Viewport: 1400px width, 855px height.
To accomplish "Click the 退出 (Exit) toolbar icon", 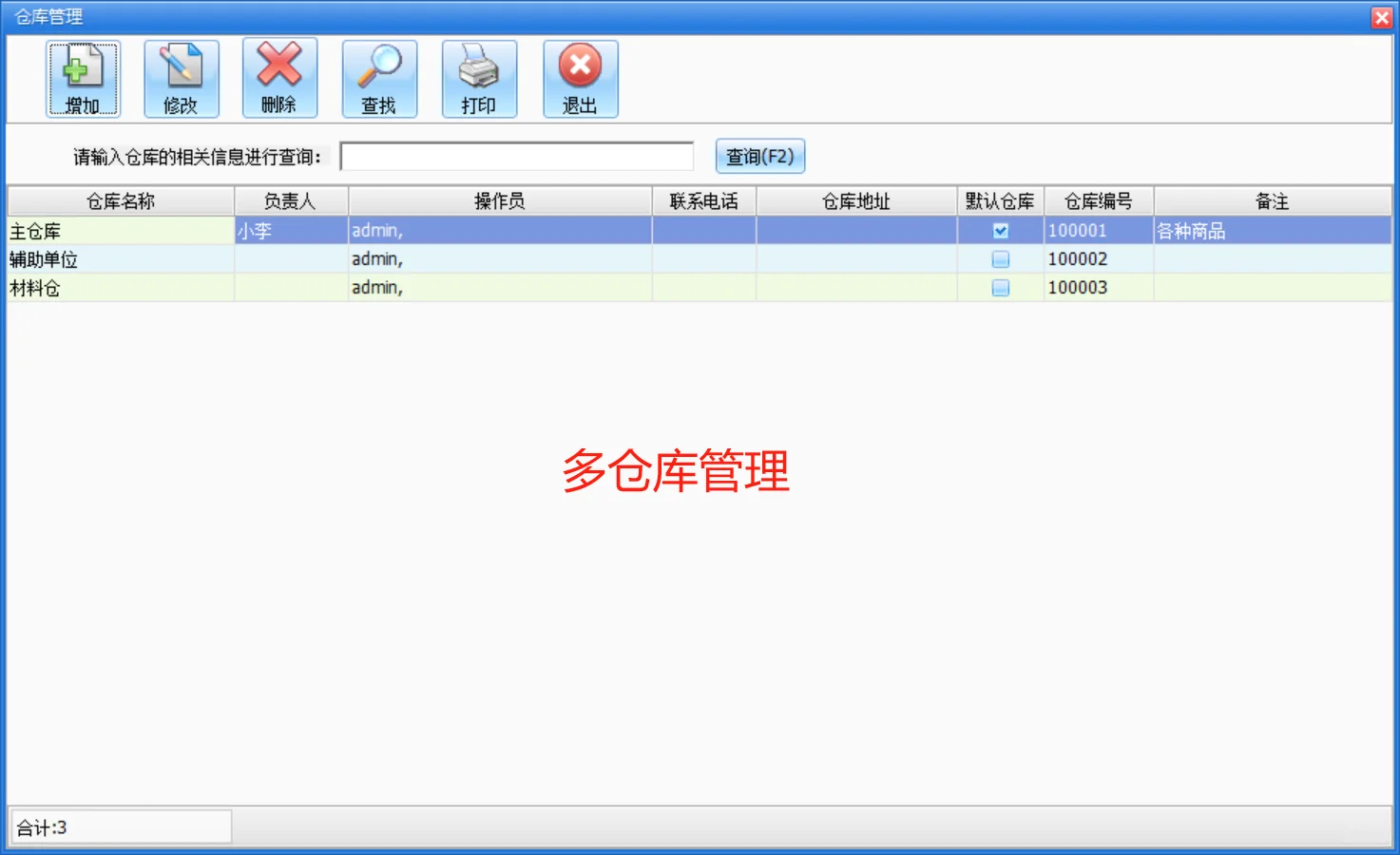I will pos(580,78).
